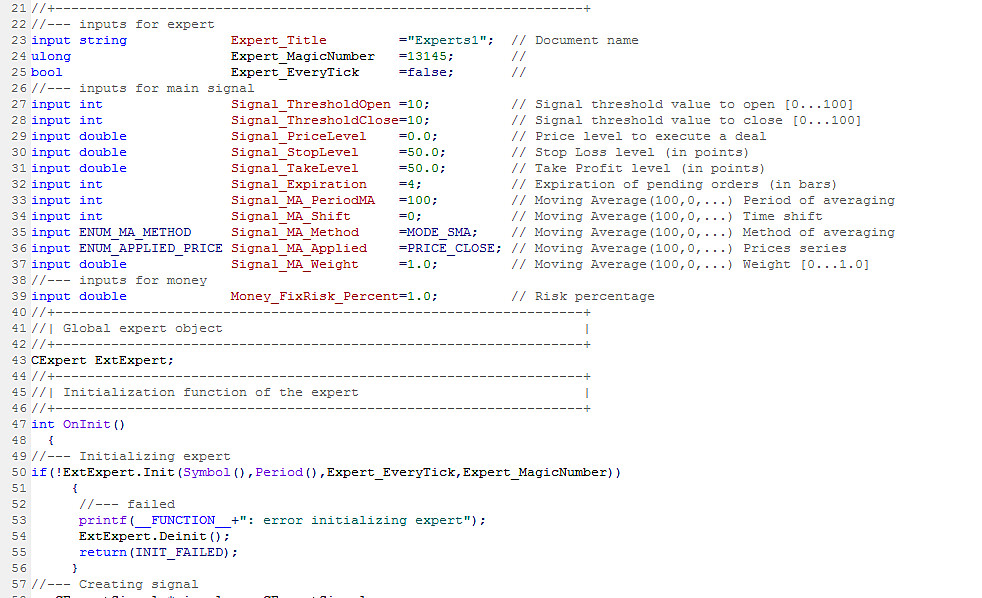Screen dimensions: 982x598
Task: Click ENUM_APPLIED_PRICE type name
Action: pos(150,248)
